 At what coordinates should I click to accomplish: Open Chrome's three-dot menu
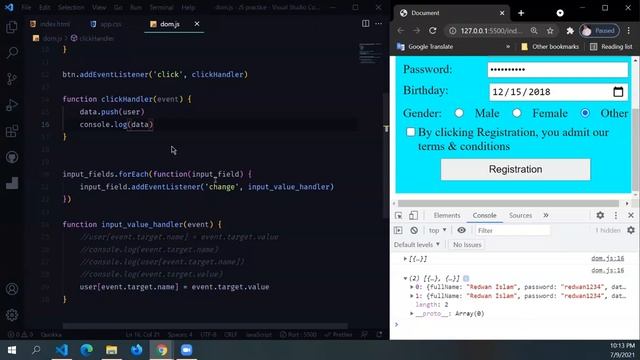(x=629, y=31)
